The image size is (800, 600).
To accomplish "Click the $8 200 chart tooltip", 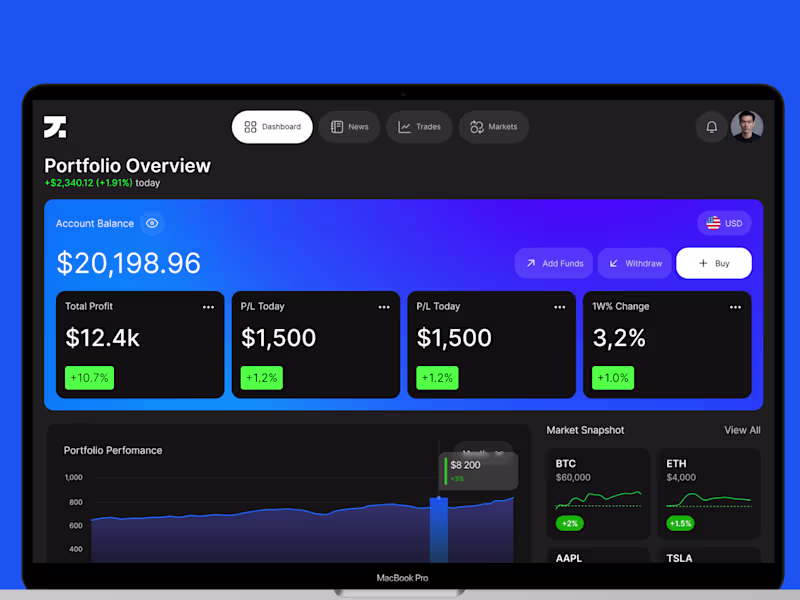I will coord(479,471).
